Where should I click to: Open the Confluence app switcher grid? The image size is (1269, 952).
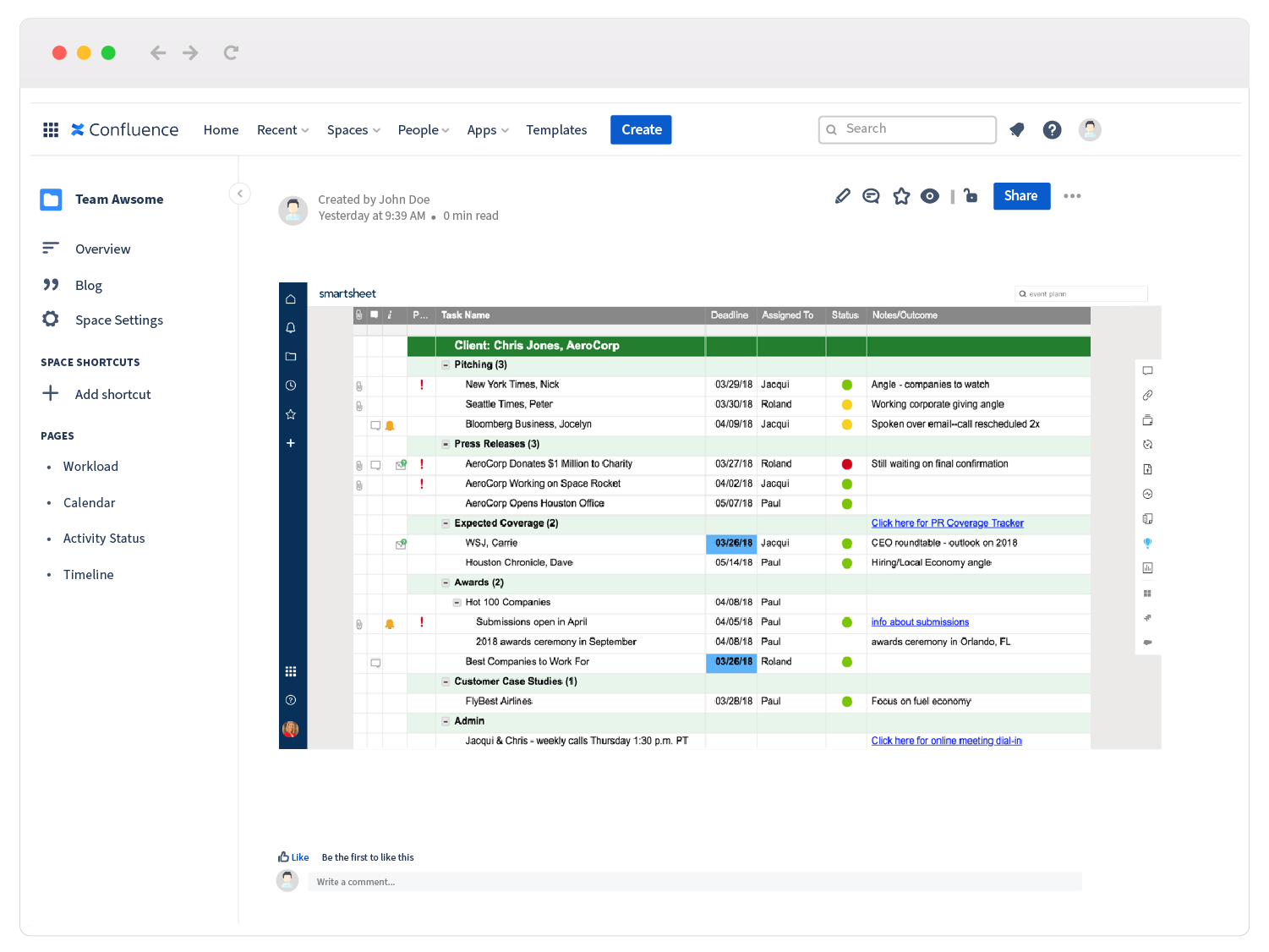[51, 129]
